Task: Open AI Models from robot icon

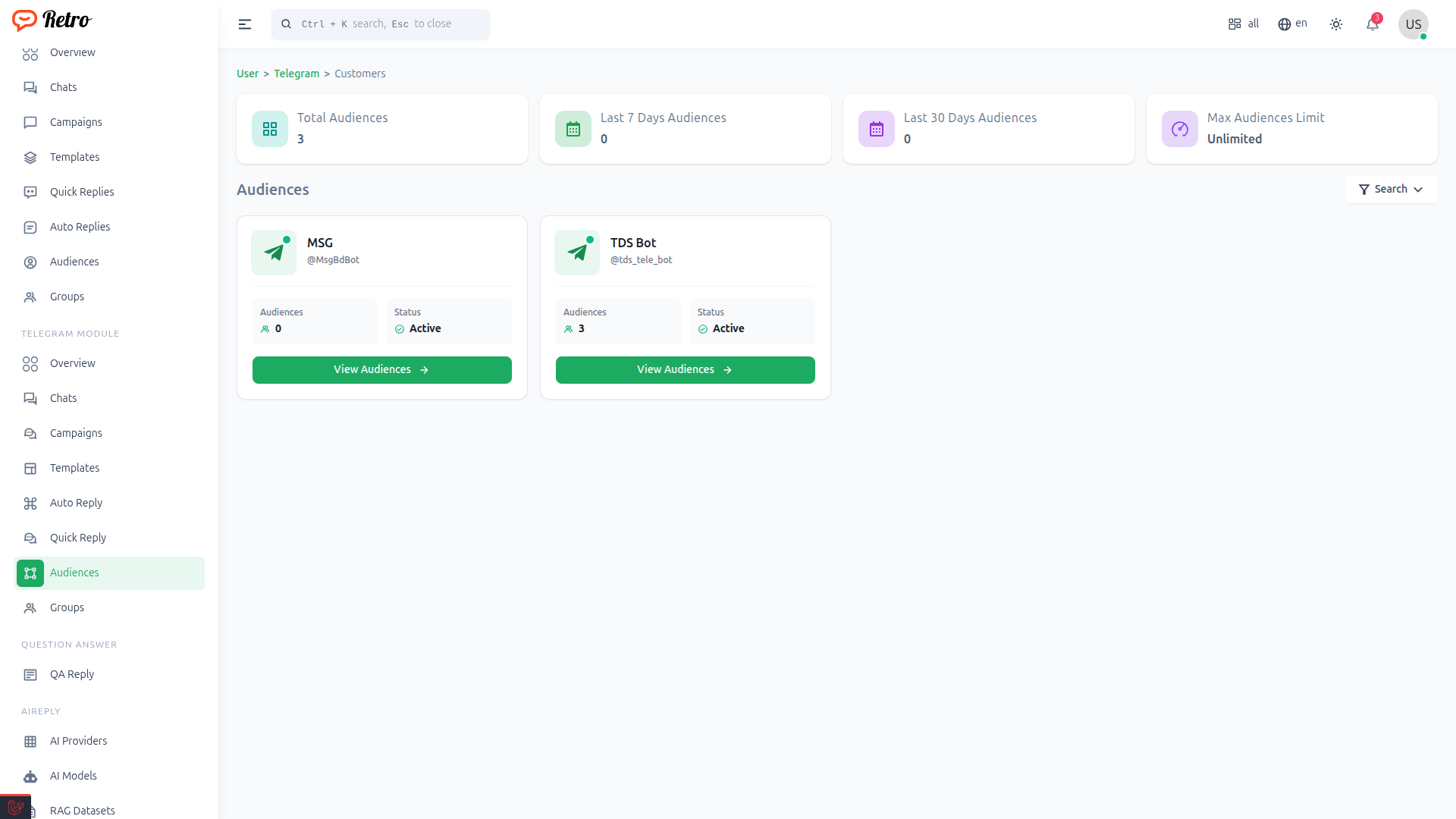Action: [30, 777]
